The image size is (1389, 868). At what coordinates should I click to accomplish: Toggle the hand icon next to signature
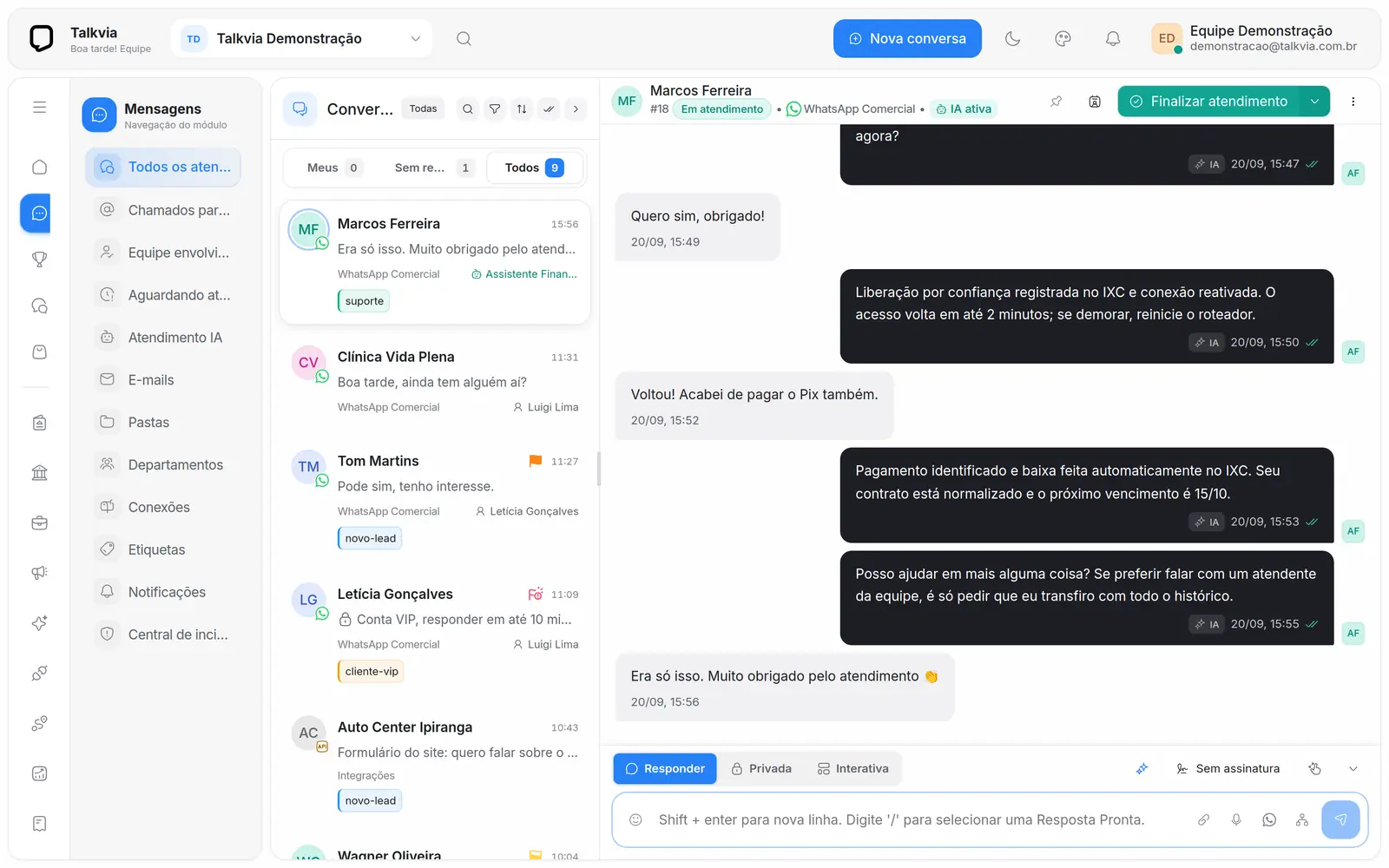(x=1315, y=768)
